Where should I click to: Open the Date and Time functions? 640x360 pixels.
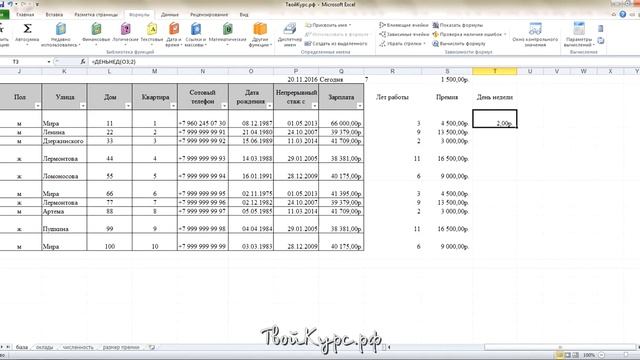coord(174,34)
